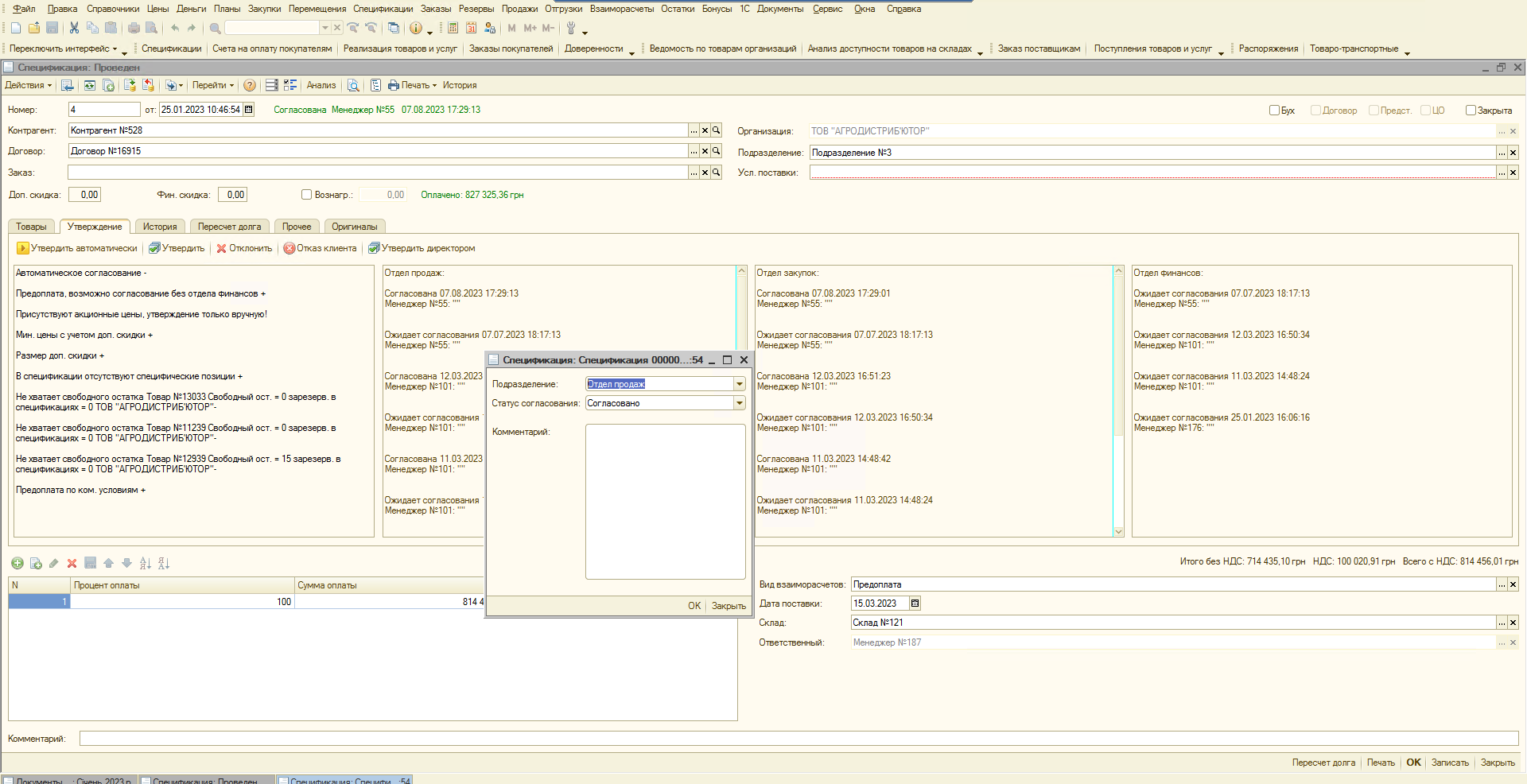Screen dimensions: 1527x784
Task: Toggle the Бух checkbox
Action: 1274,111
